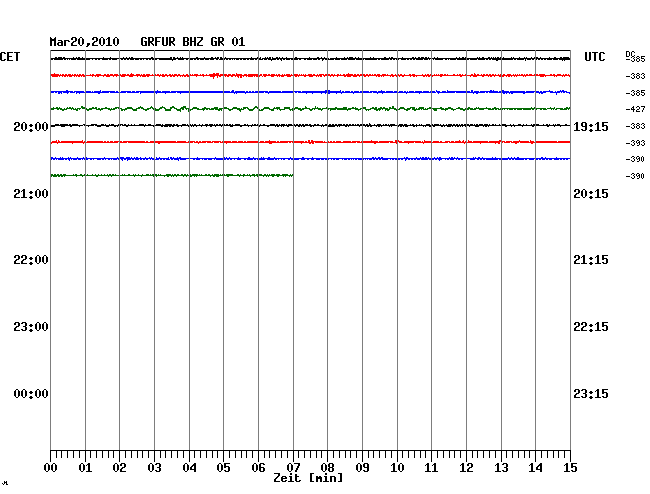Screen dimensions: 650x494
Task: Click minute tick label "01"
Action: pyautogui.click(x=85, y=468)
